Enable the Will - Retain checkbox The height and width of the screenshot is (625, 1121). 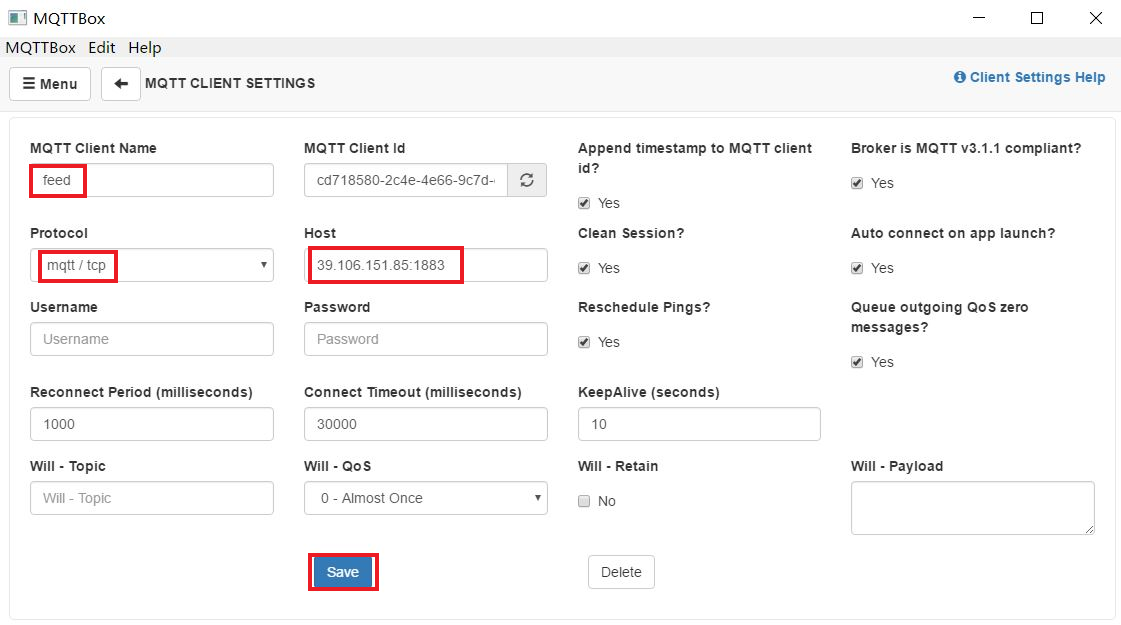(x=584, y=501)
